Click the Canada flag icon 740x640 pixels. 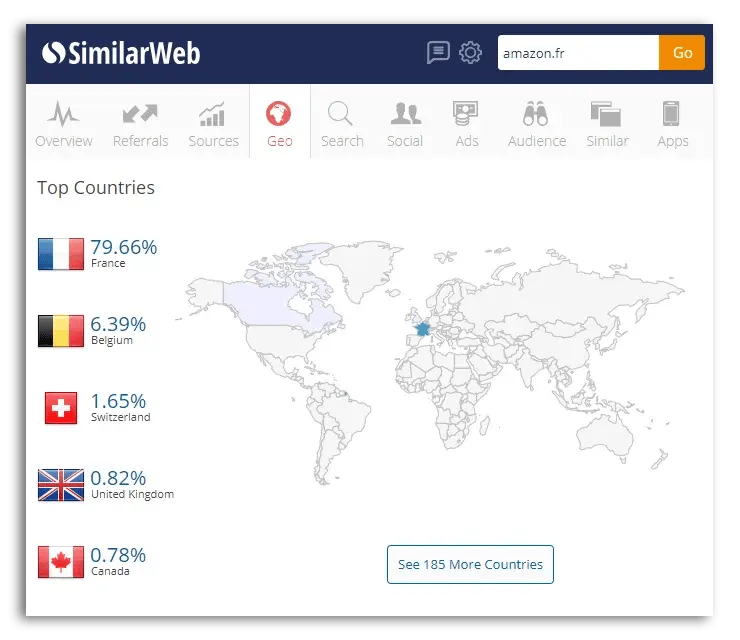[61, 562]
